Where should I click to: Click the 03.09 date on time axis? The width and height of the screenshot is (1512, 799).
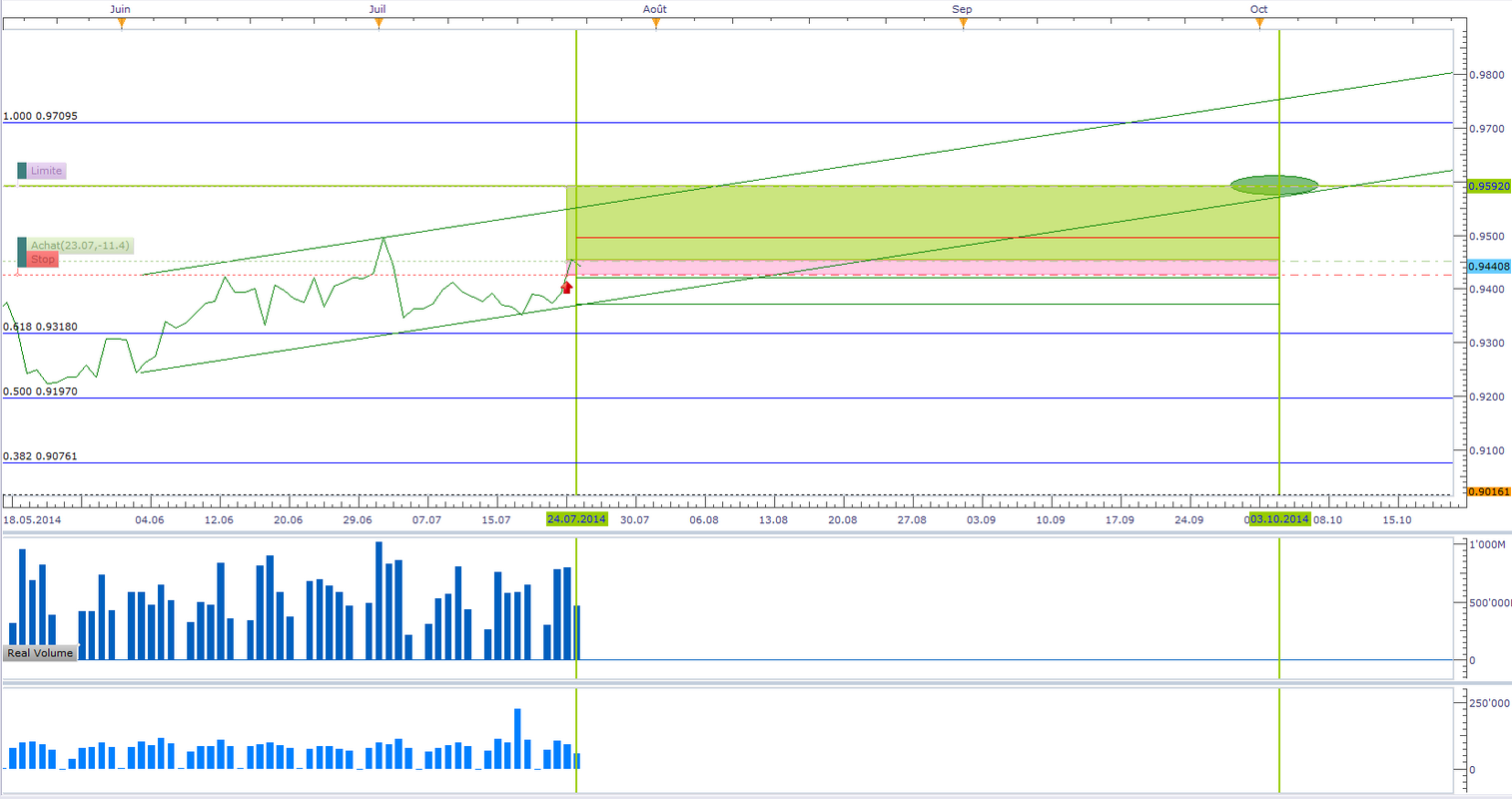981,519
